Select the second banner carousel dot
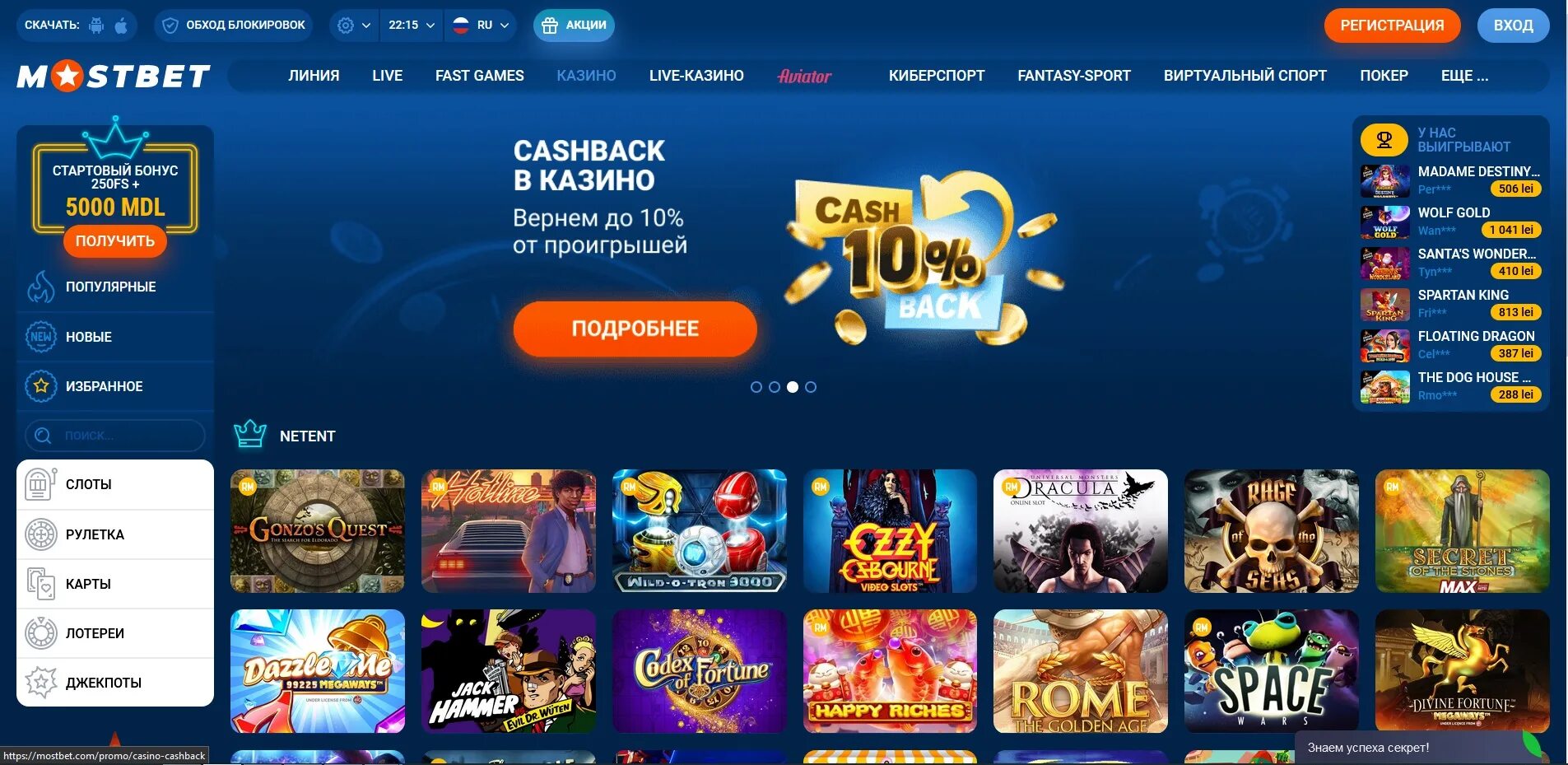The width and height of the screenshot is (1568, 765). [x=775, y=387]
